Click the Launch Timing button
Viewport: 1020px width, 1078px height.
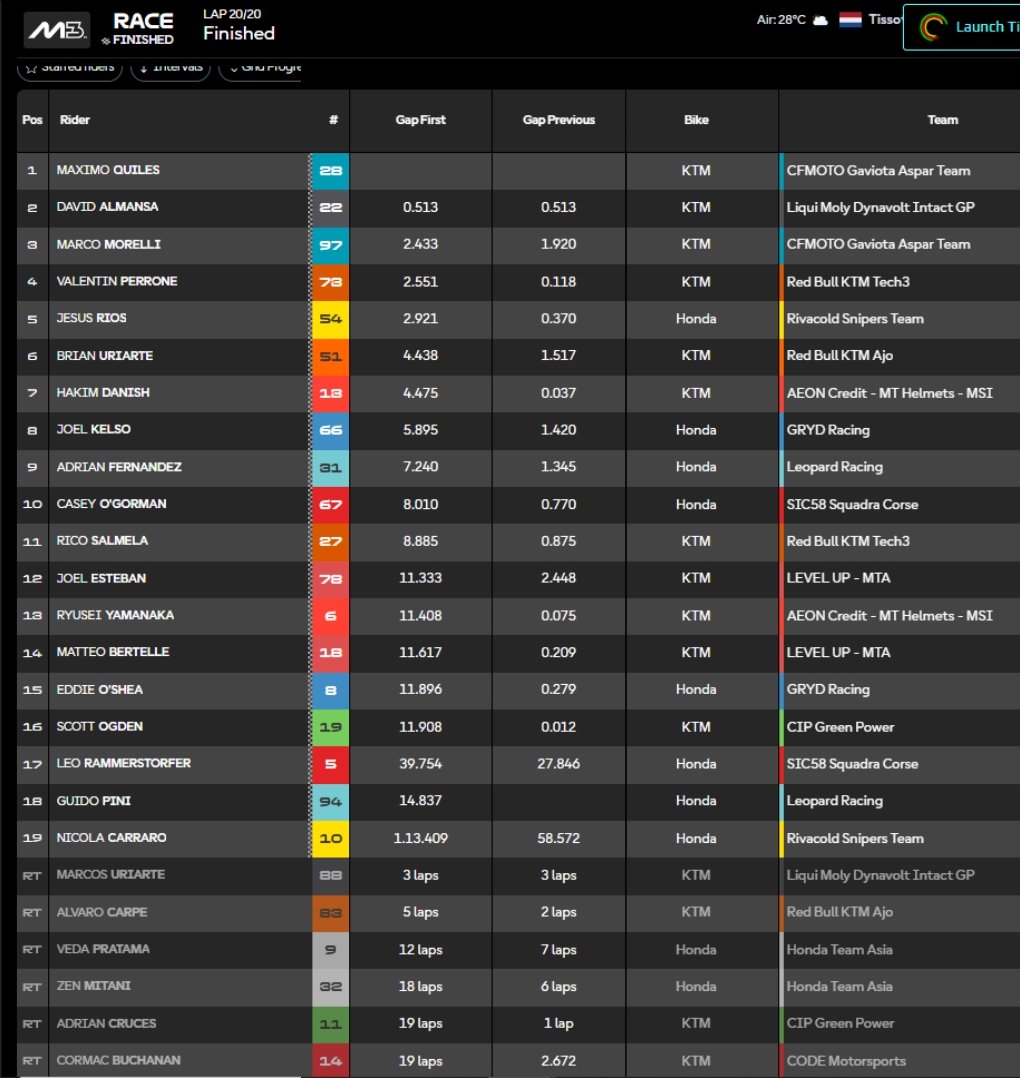[x=962, y=27]
